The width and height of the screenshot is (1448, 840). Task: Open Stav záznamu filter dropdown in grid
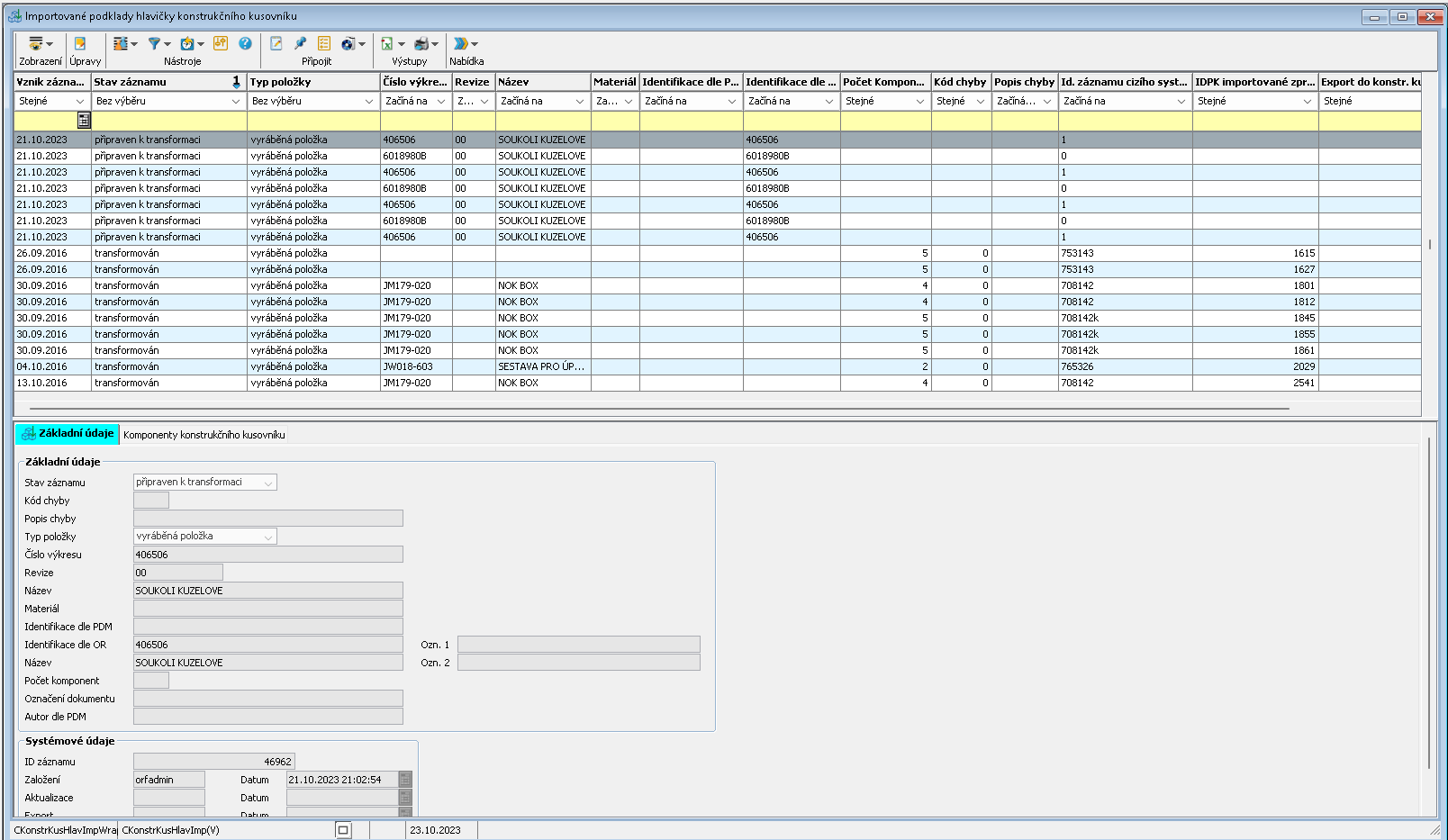(x=236, y=102)
